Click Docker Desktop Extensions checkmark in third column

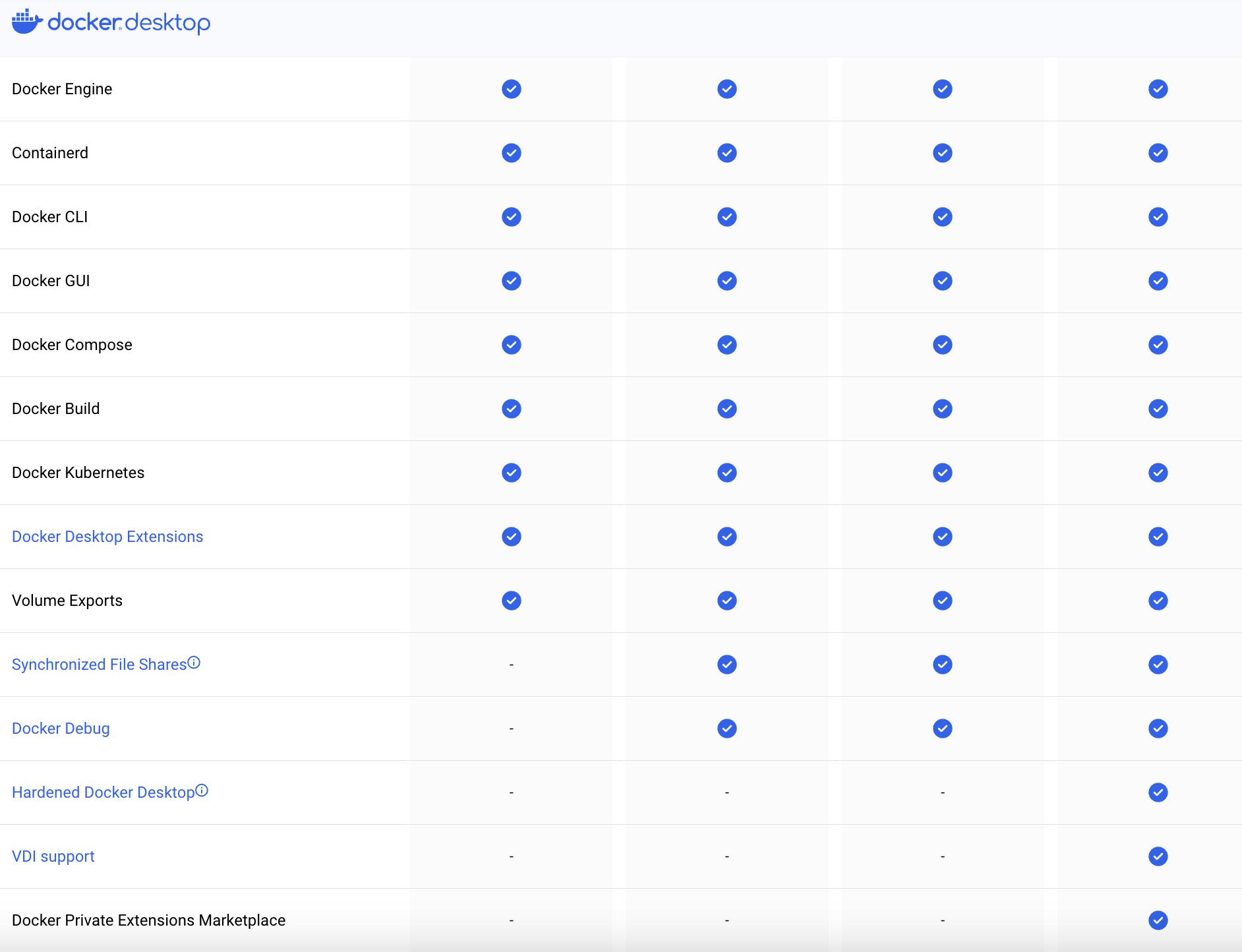coord(943,537)
